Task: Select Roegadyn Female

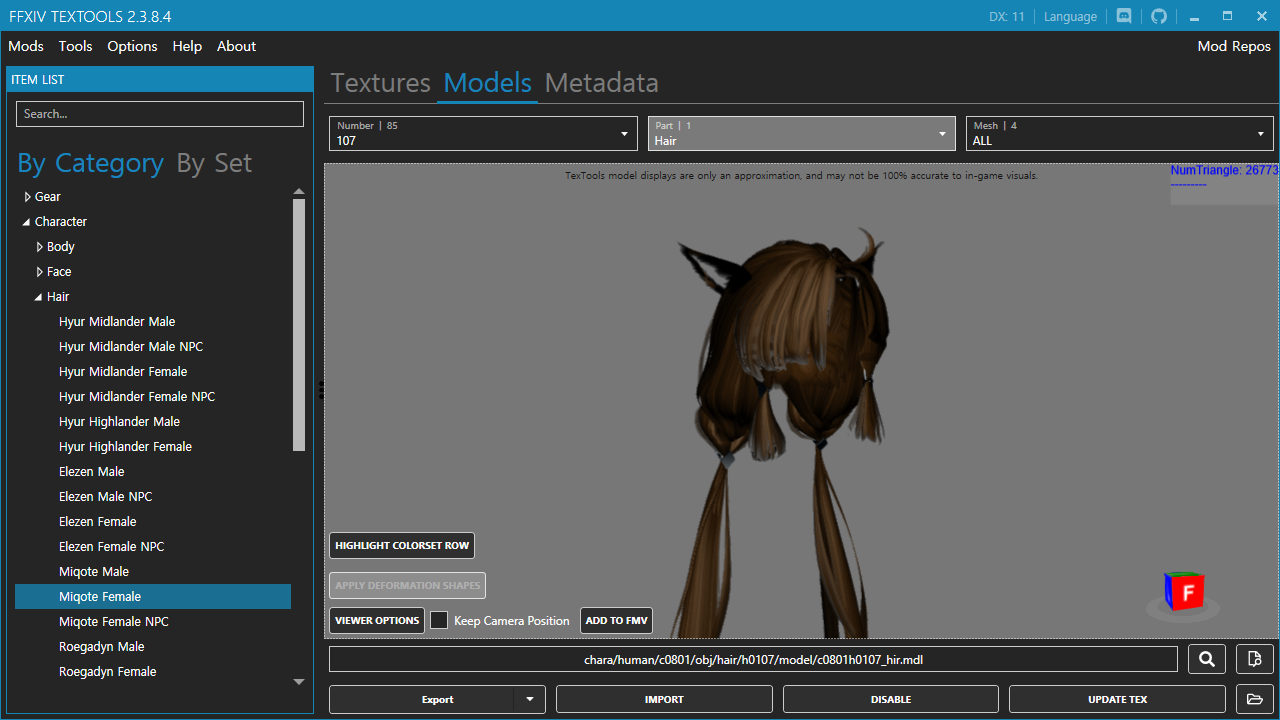Action: [x=108, y=672]
